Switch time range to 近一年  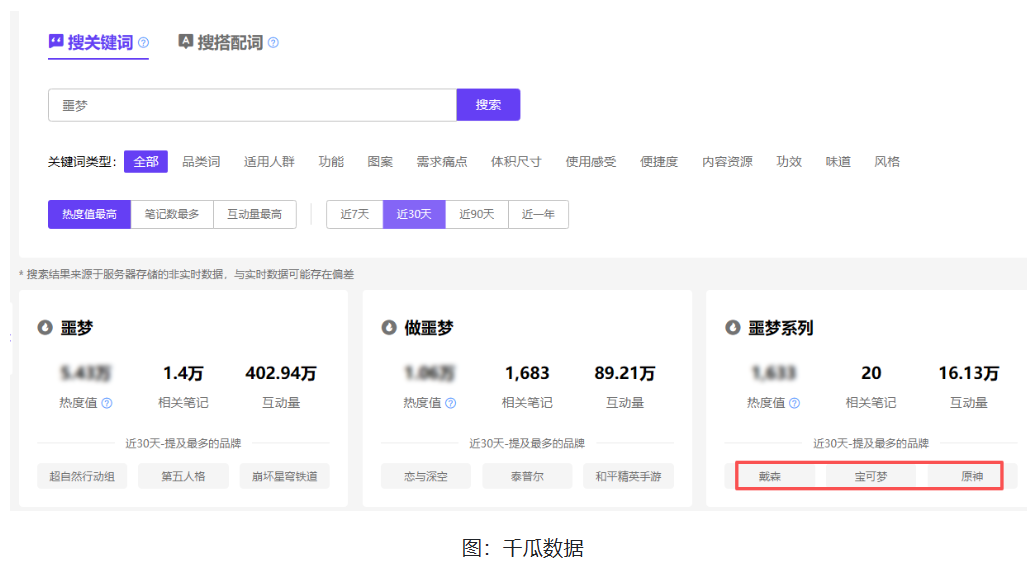coord(538,214)
